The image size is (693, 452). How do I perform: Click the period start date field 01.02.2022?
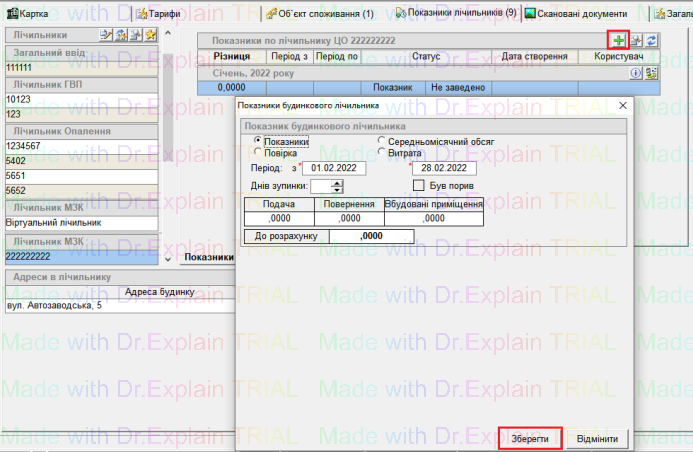point(338,168)
